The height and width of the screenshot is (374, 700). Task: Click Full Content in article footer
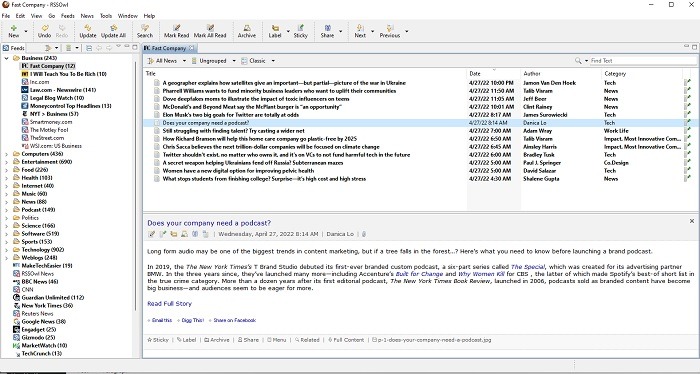(x=346, y=340)
